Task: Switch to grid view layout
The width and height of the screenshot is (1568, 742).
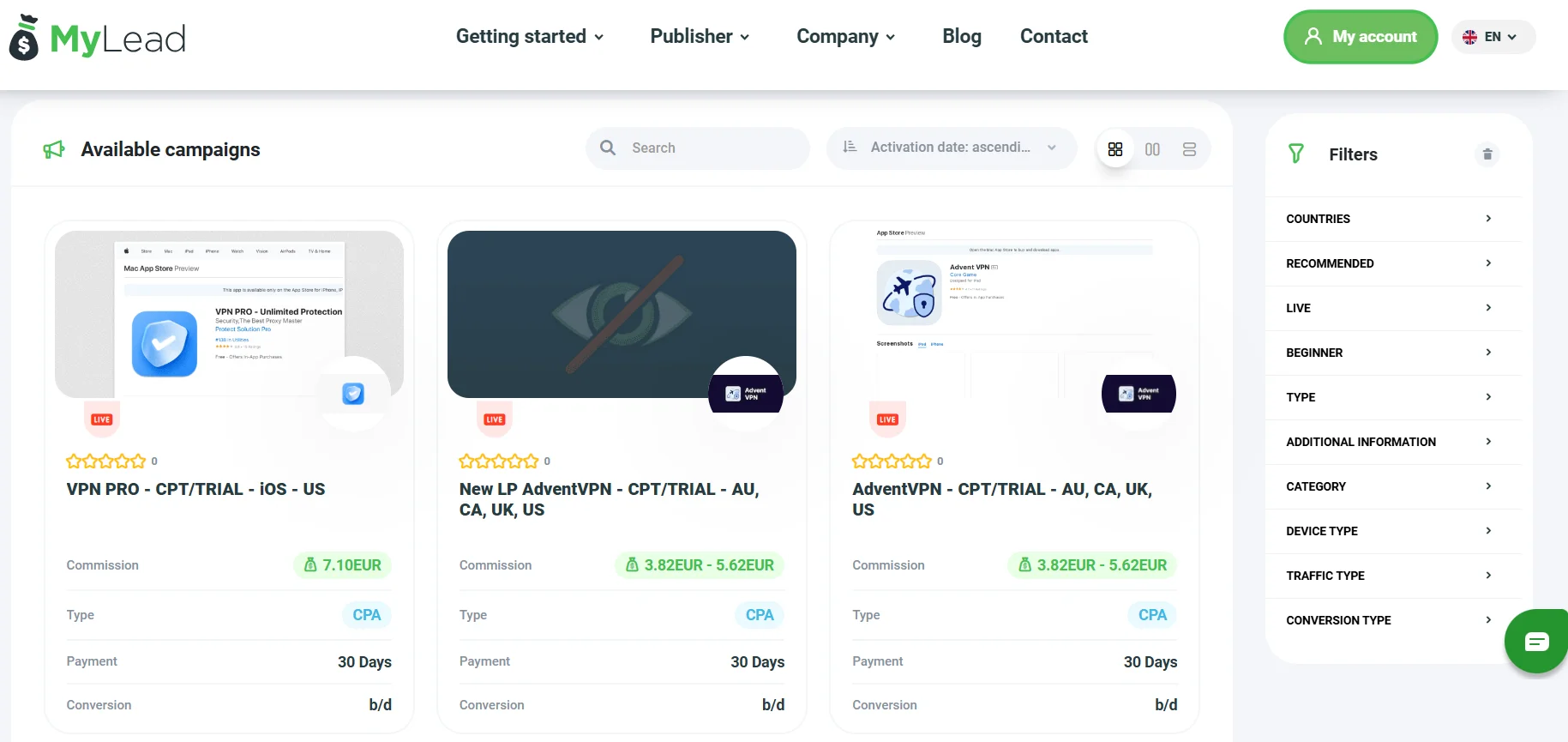Action: click(x=1114, y=149)
